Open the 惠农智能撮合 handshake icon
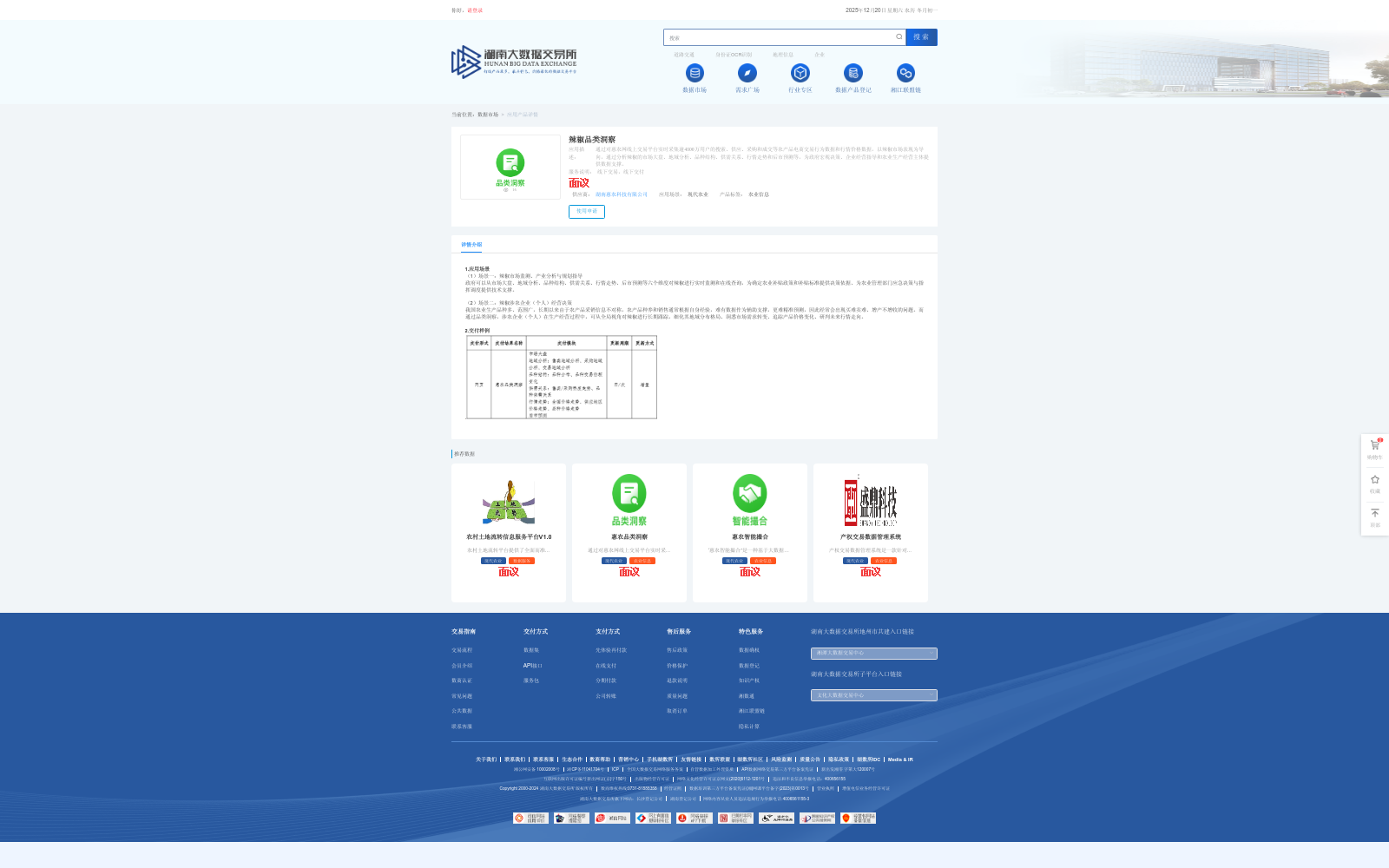Image resolution: width=1389 pixels, height=868 pixels. tap(750, 501)
